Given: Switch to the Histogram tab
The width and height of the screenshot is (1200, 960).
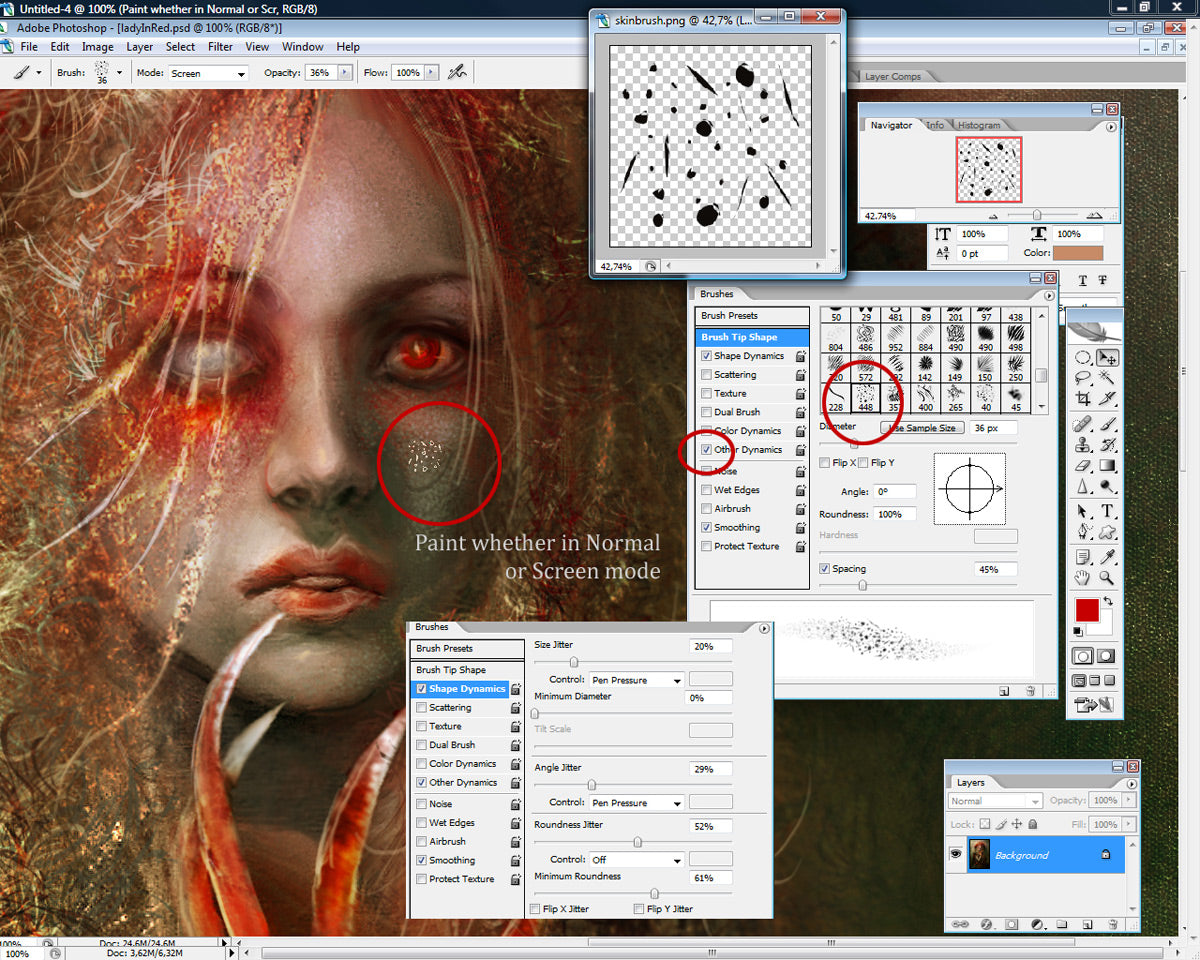Looking at the screenshot, I should click(x=978, y=125).
